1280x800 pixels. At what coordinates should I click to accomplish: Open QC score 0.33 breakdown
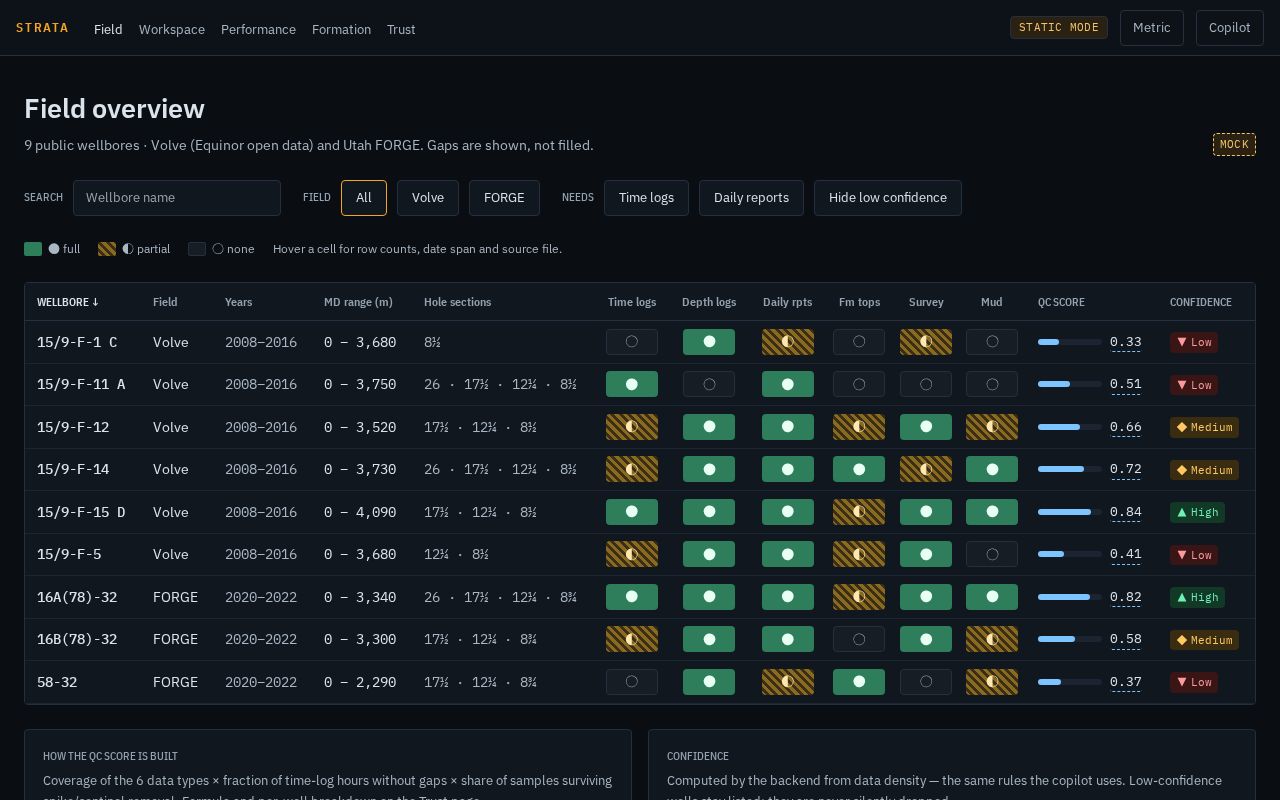pyautogui.click(x=1126, y=342)
